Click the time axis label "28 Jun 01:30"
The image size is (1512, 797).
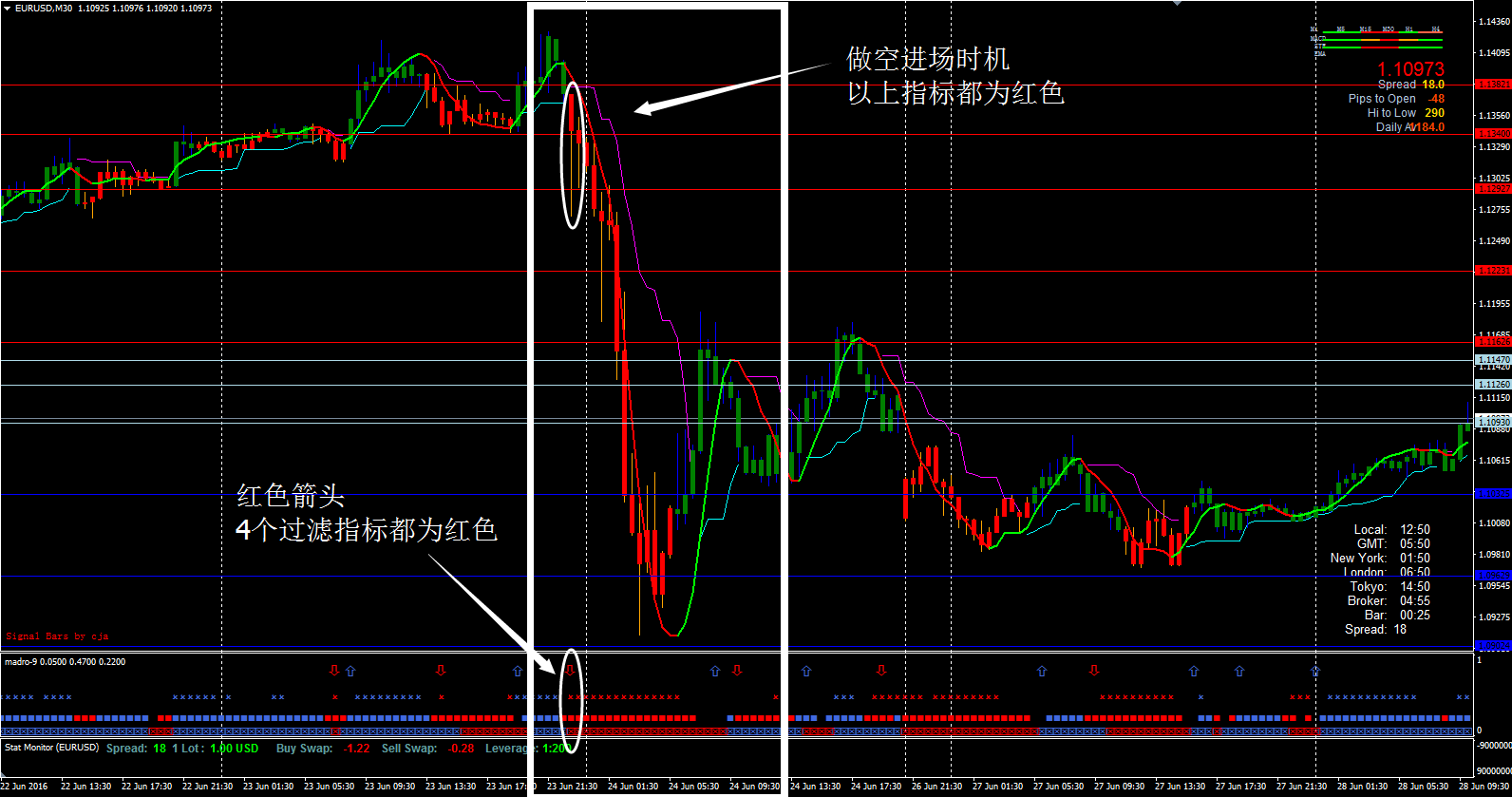click(x=1363, y=787)
